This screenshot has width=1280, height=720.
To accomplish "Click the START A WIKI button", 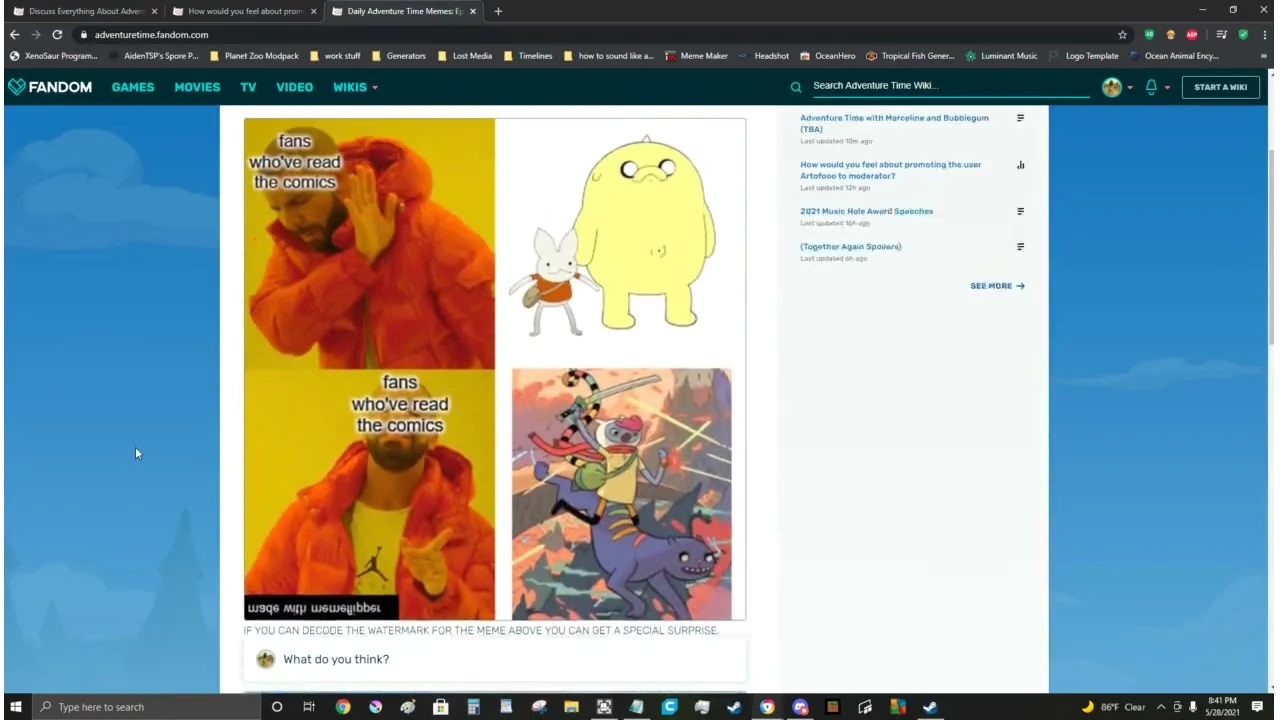I will pos(1220,87).
